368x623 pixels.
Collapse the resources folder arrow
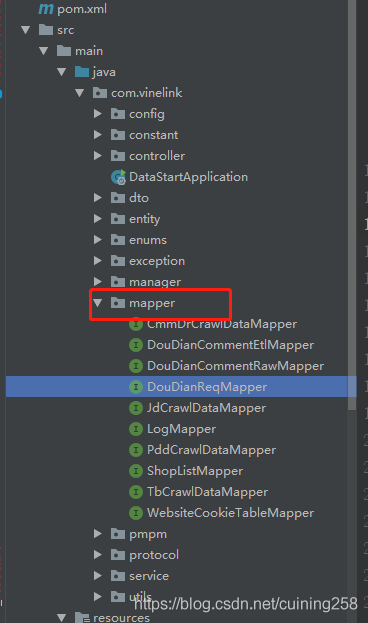[62, 618]
